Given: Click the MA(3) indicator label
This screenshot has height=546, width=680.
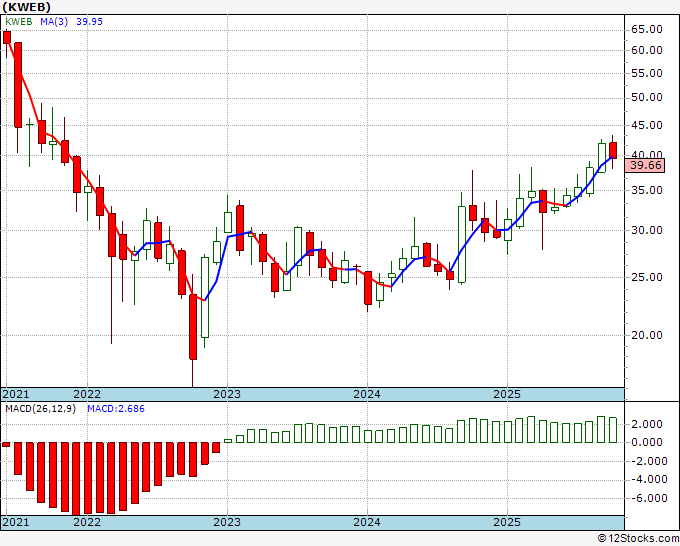Looking at the screenshot, I should pyautogui.click(x=54, y=22).
